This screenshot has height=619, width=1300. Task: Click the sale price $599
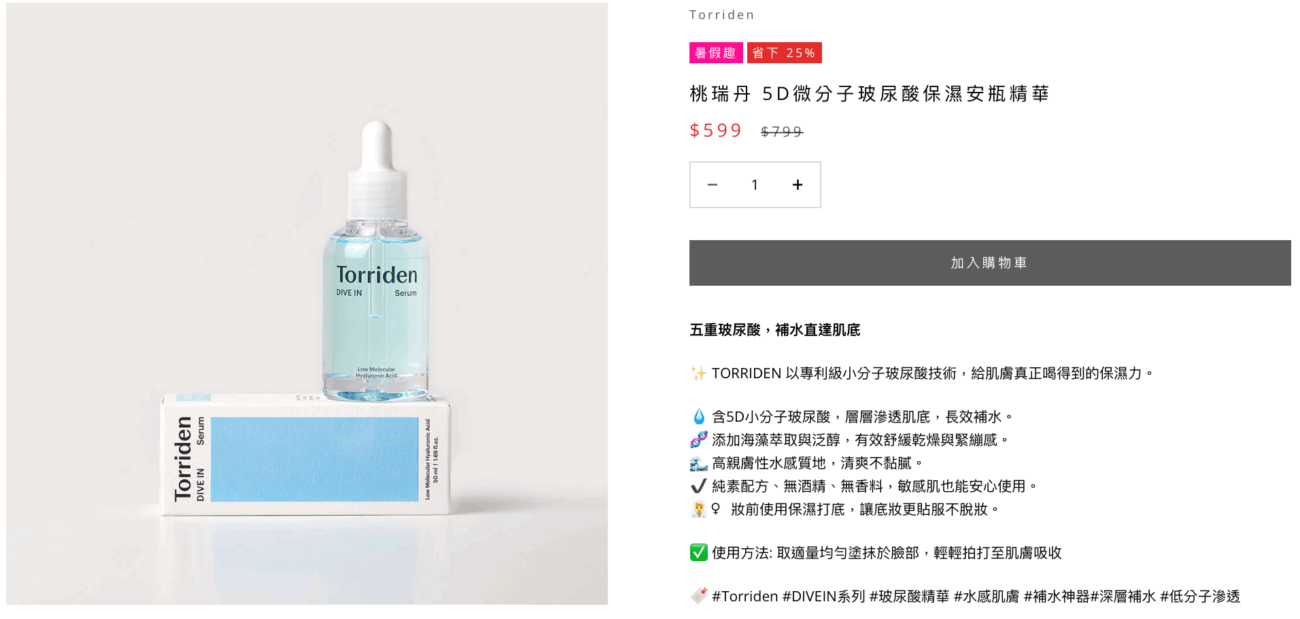pyautogui.click(x=716, y=131)
